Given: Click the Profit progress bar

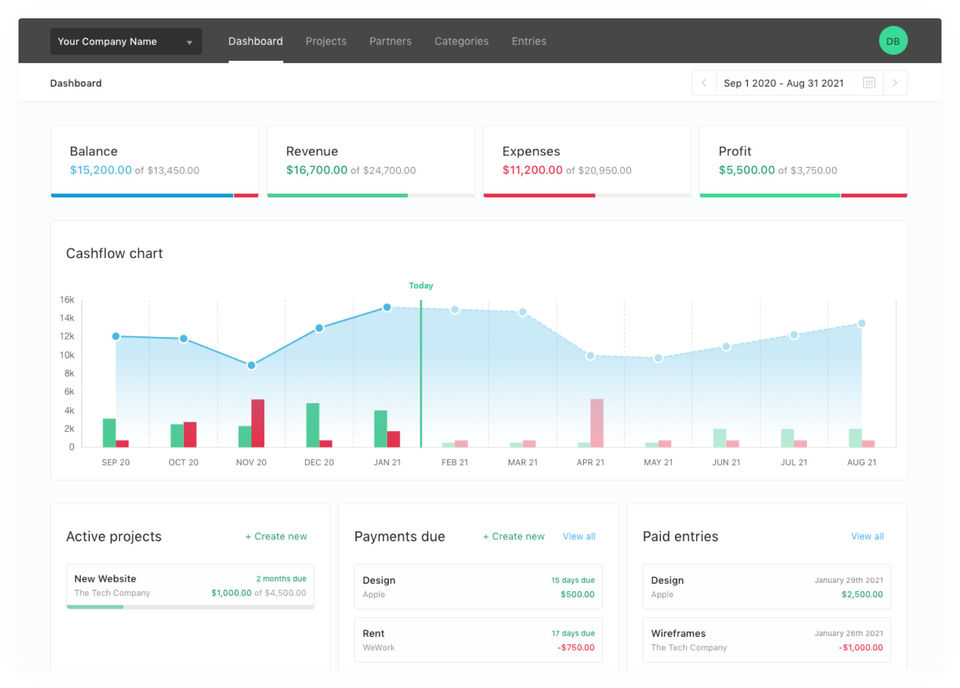Looking at the screenshot, I should (803, 195).
